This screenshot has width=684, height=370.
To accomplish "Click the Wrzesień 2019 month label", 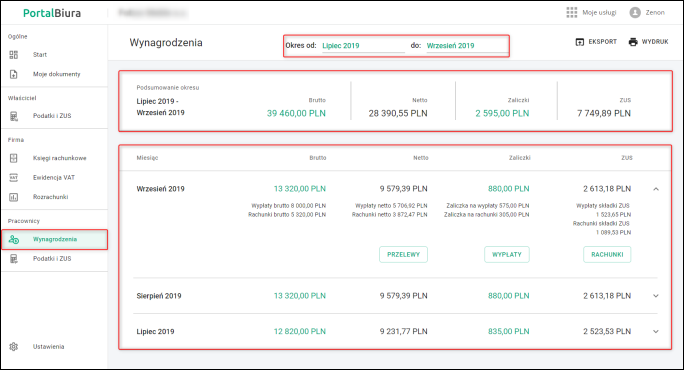I will [161, 189].
